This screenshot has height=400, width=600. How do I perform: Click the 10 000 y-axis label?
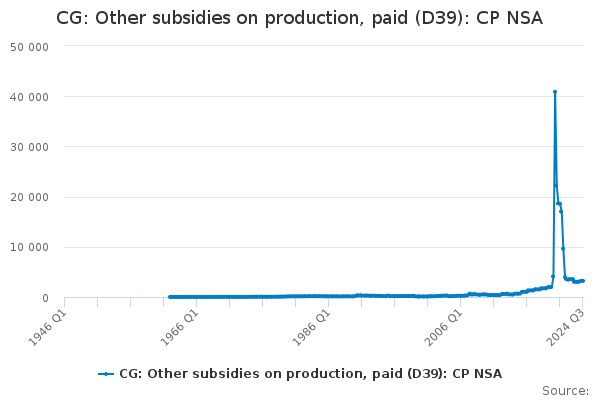pos(30,248)
